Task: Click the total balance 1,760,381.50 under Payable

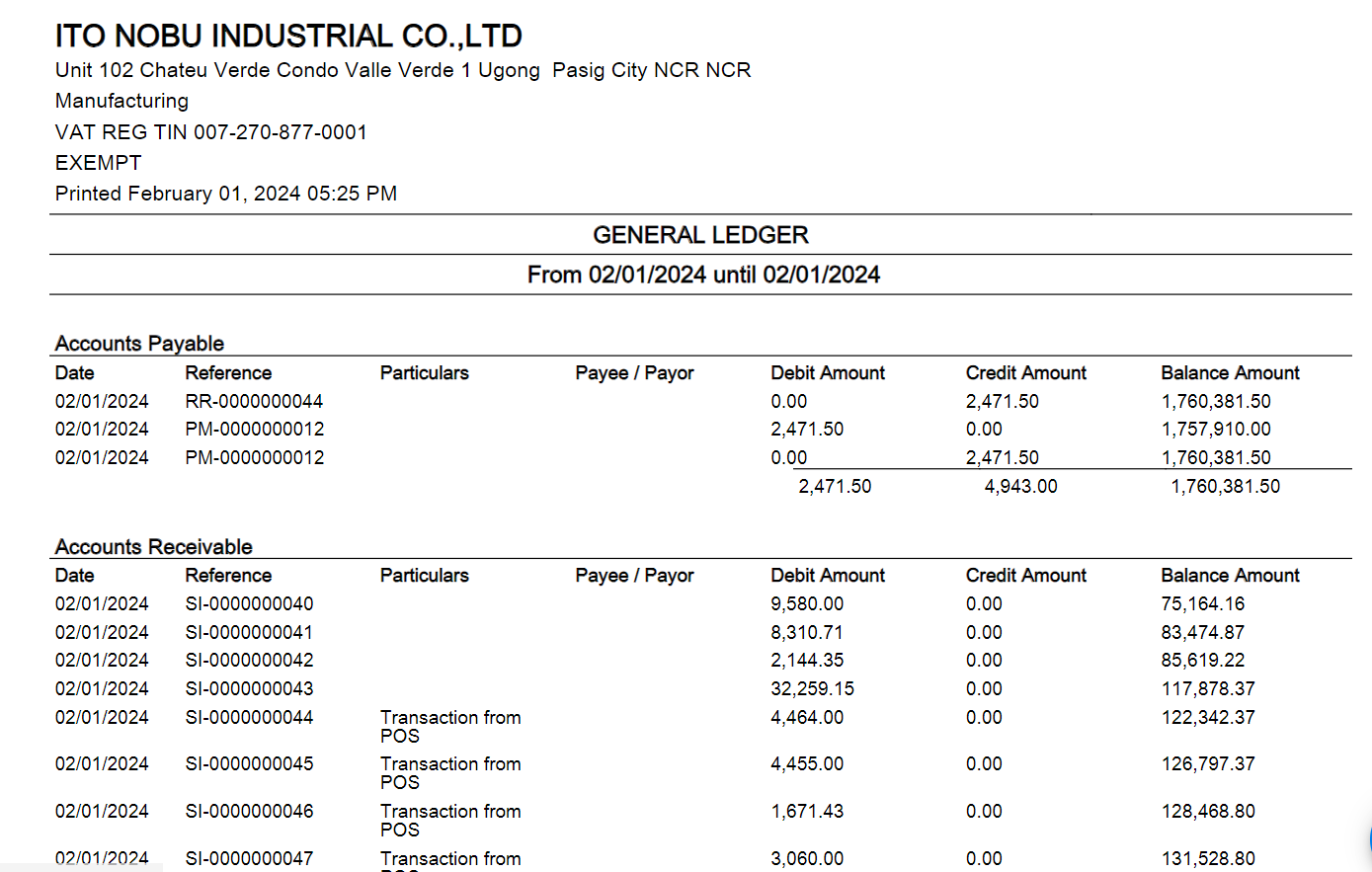Action: click(1225, 487)
